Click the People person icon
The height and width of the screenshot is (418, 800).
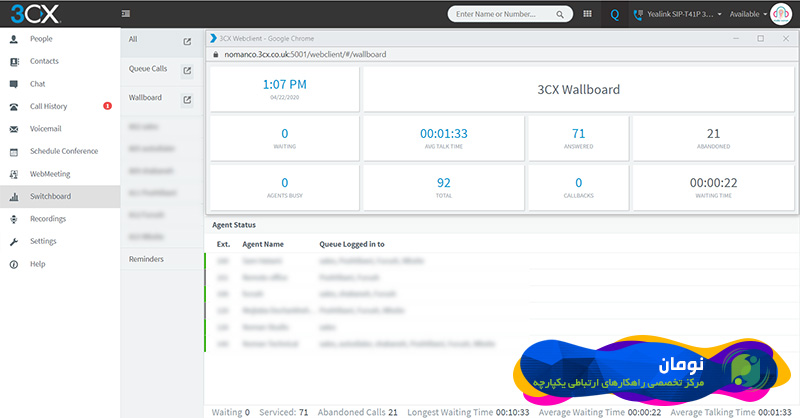[x=14, y=39]
